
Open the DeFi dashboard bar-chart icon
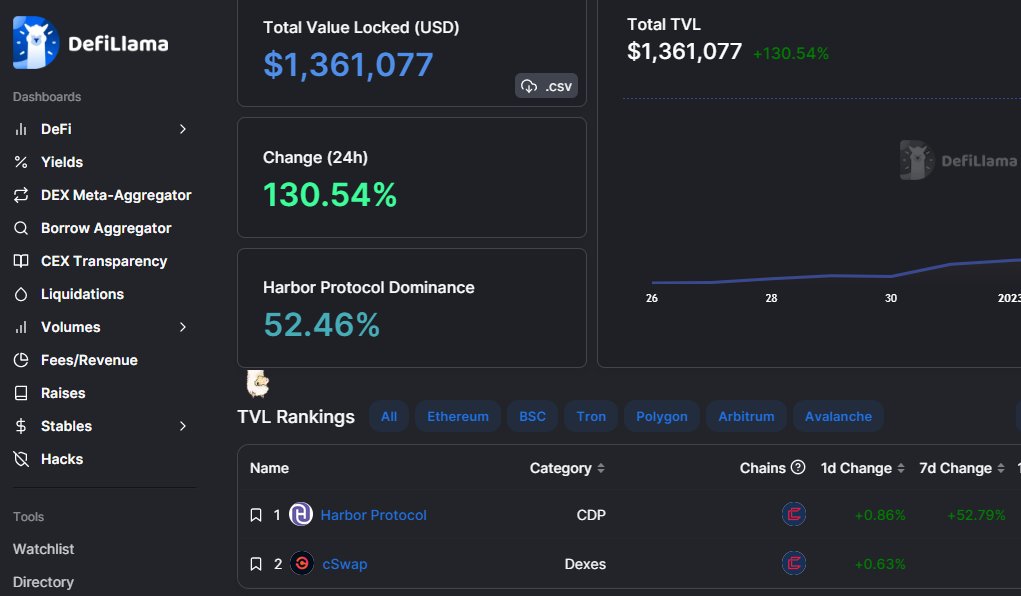click(x=21, y=129)
